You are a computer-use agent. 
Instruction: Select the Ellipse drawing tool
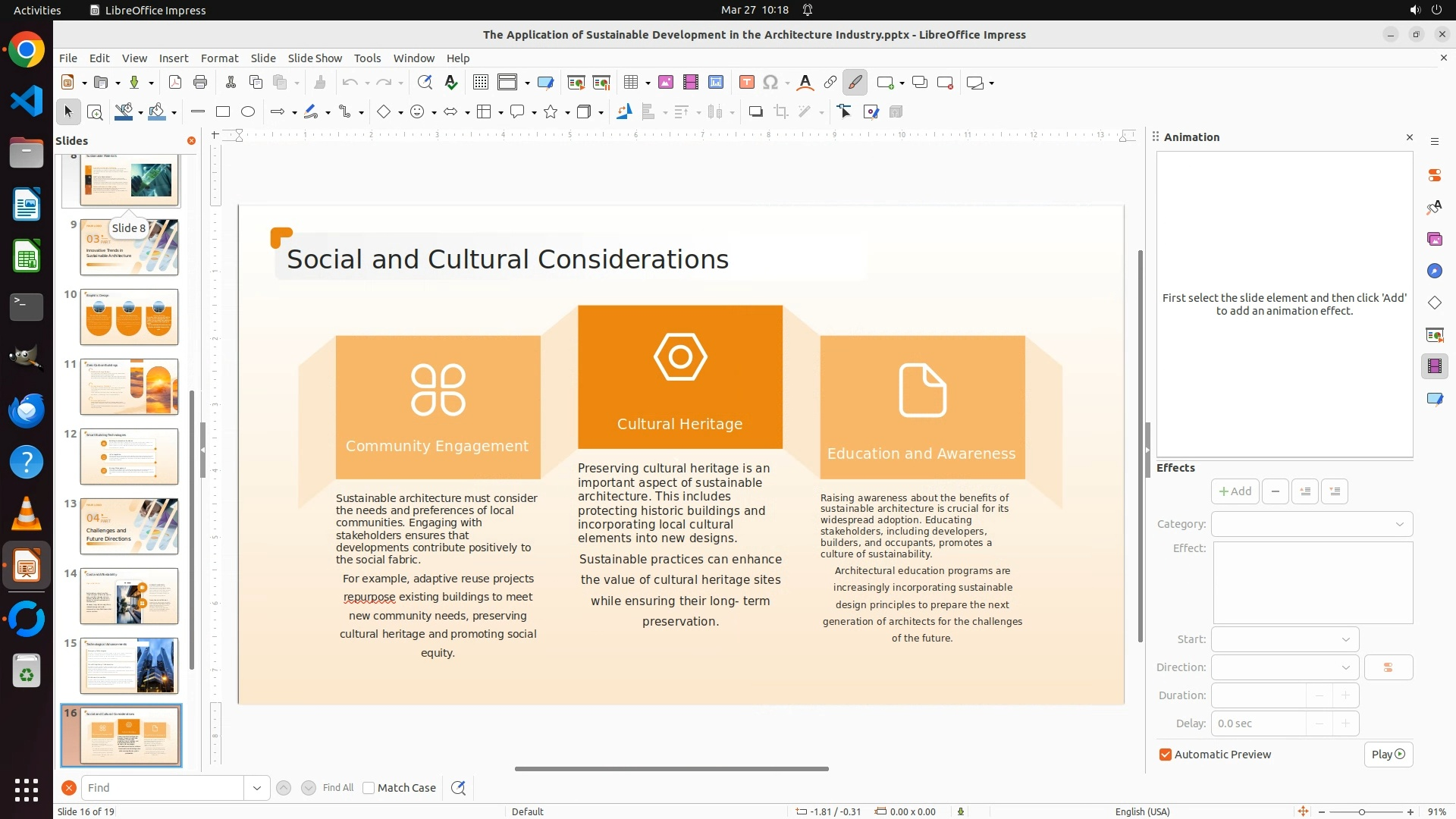[248, 112]
